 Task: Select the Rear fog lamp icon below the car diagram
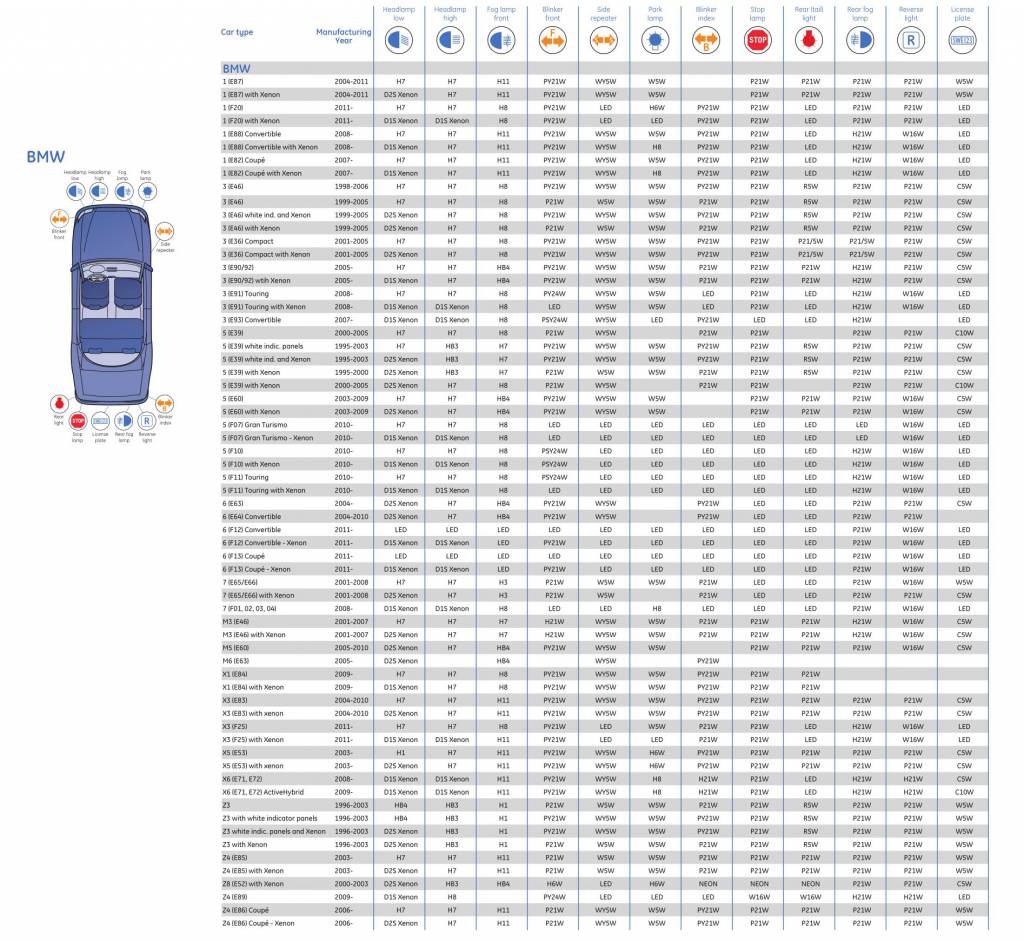[123, 421]
